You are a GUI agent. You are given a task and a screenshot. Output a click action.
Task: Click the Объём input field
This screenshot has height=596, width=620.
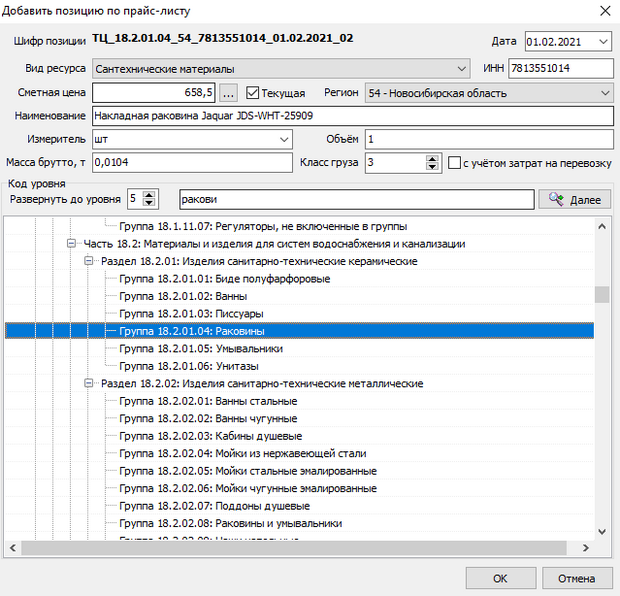tap(489, 139)
